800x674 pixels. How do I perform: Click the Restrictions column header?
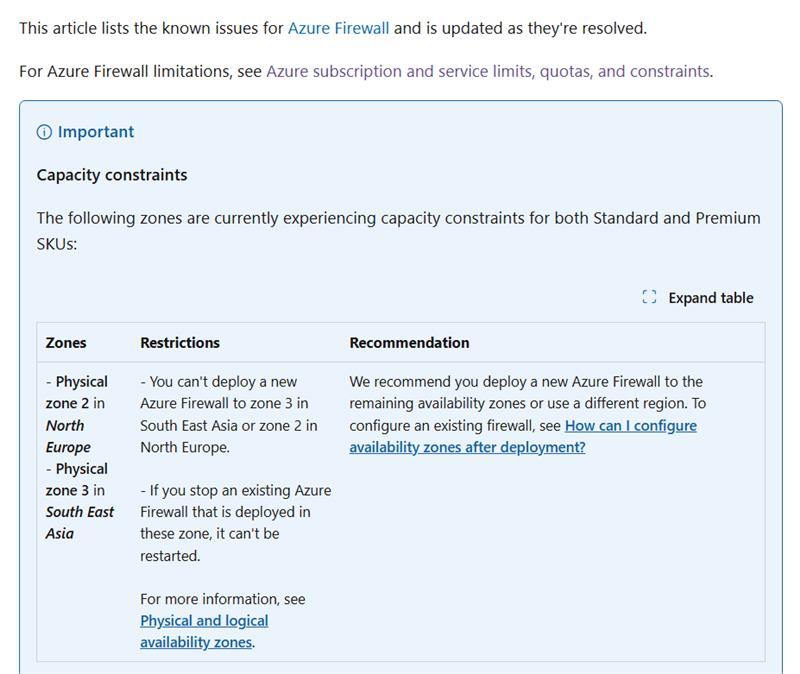click(180, 343)
